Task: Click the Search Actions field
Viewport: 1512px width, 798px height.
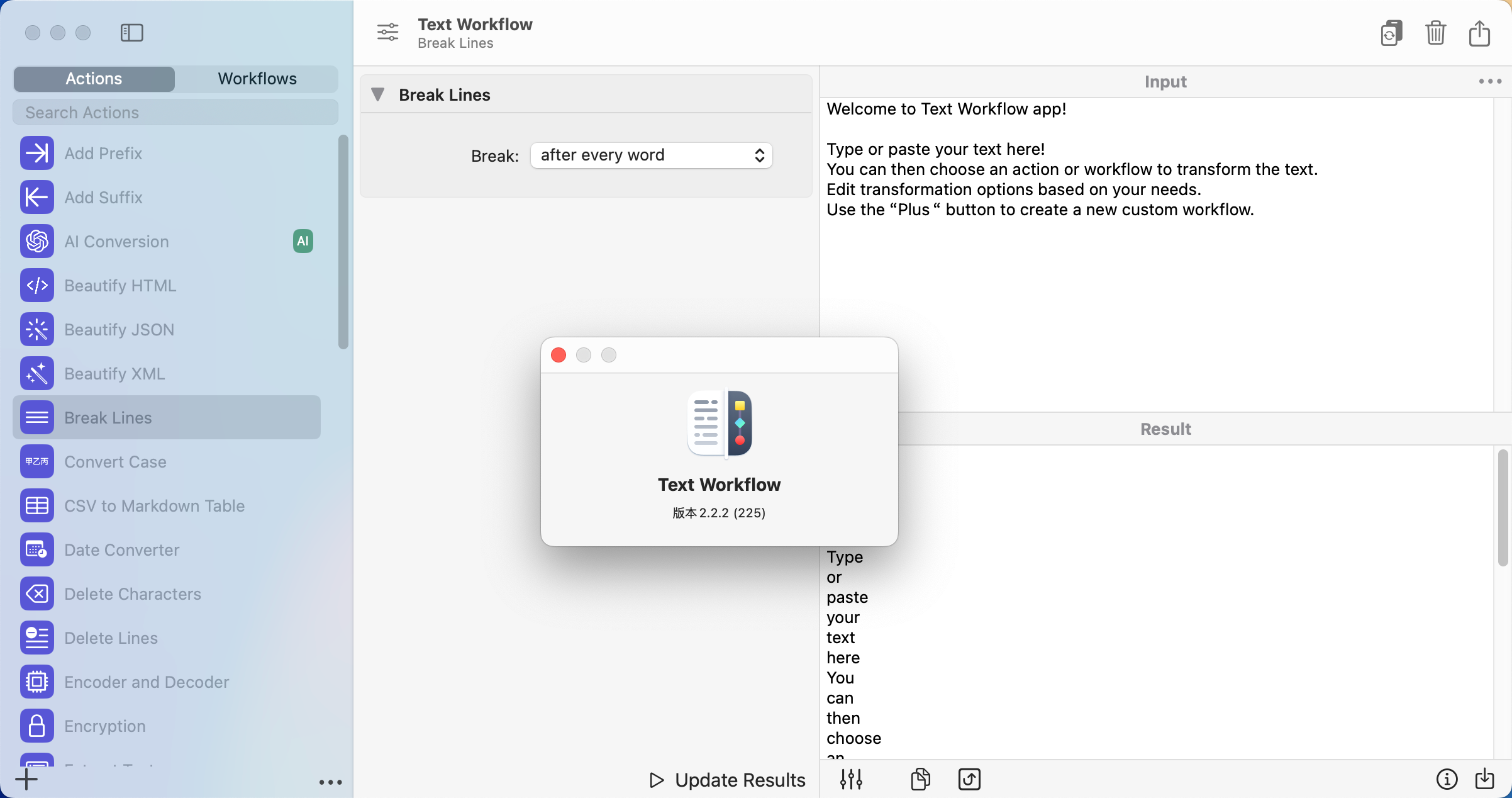Action: [x=175, y=113]
